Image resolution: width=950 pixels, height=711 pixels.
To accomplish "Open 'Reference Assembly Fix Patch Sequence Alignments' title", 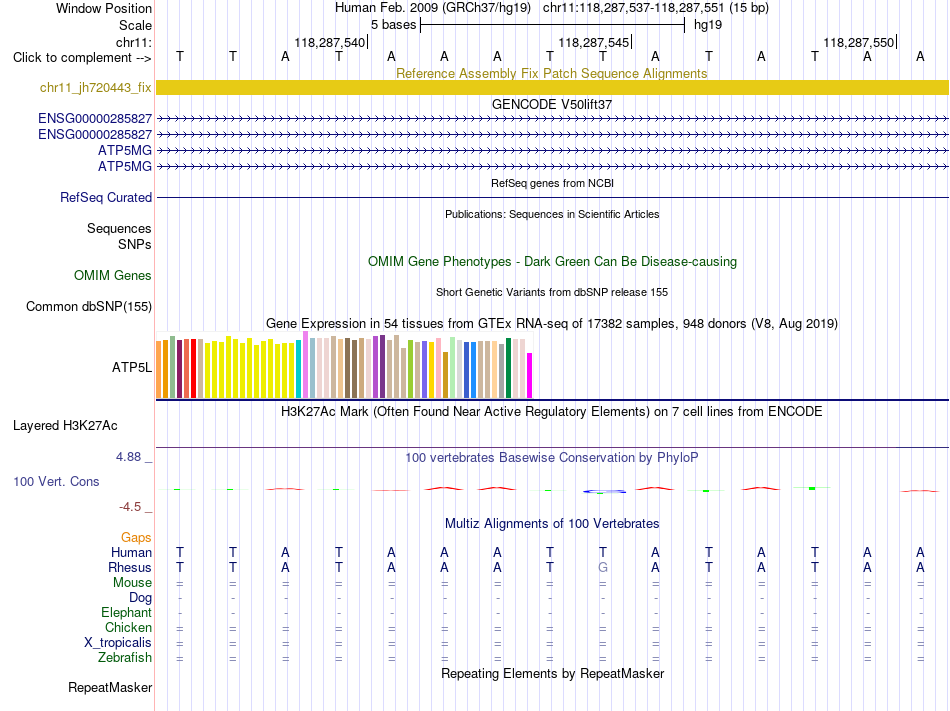I will (x=551, y=73).
